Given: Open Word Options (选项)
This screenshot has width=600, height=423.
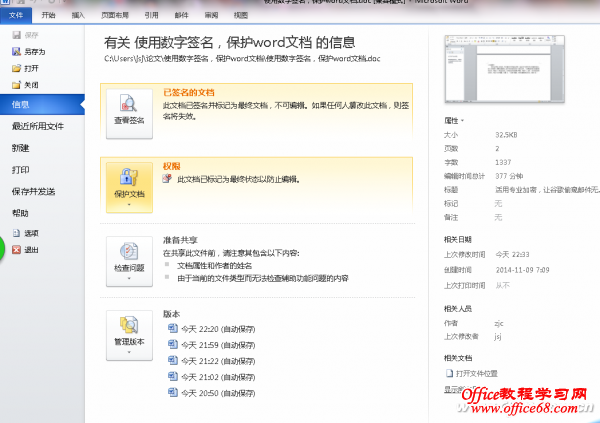Looking at the screenshot, I should point(15,233).
